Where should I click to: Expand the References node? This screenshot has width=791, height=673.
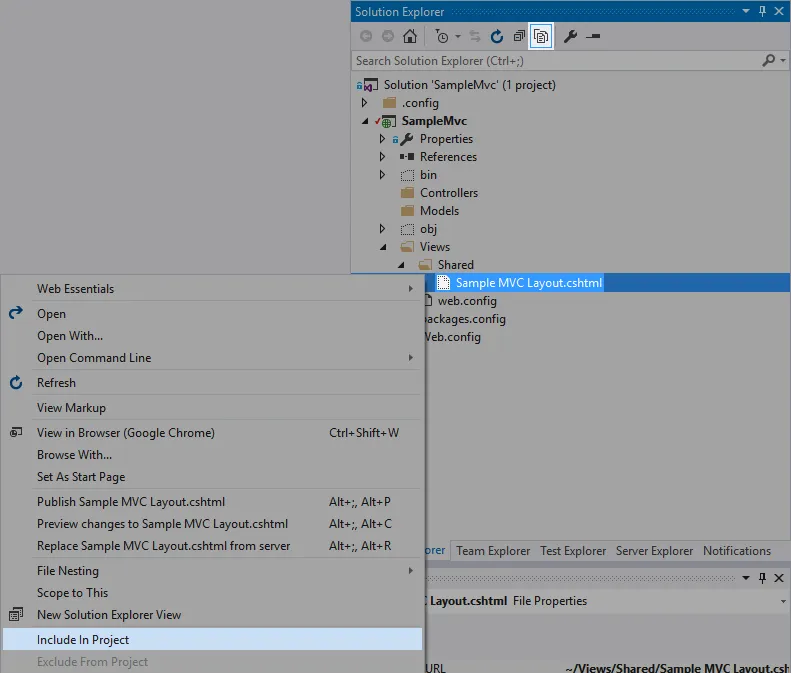pyautogui.click(x=382, y=157)
